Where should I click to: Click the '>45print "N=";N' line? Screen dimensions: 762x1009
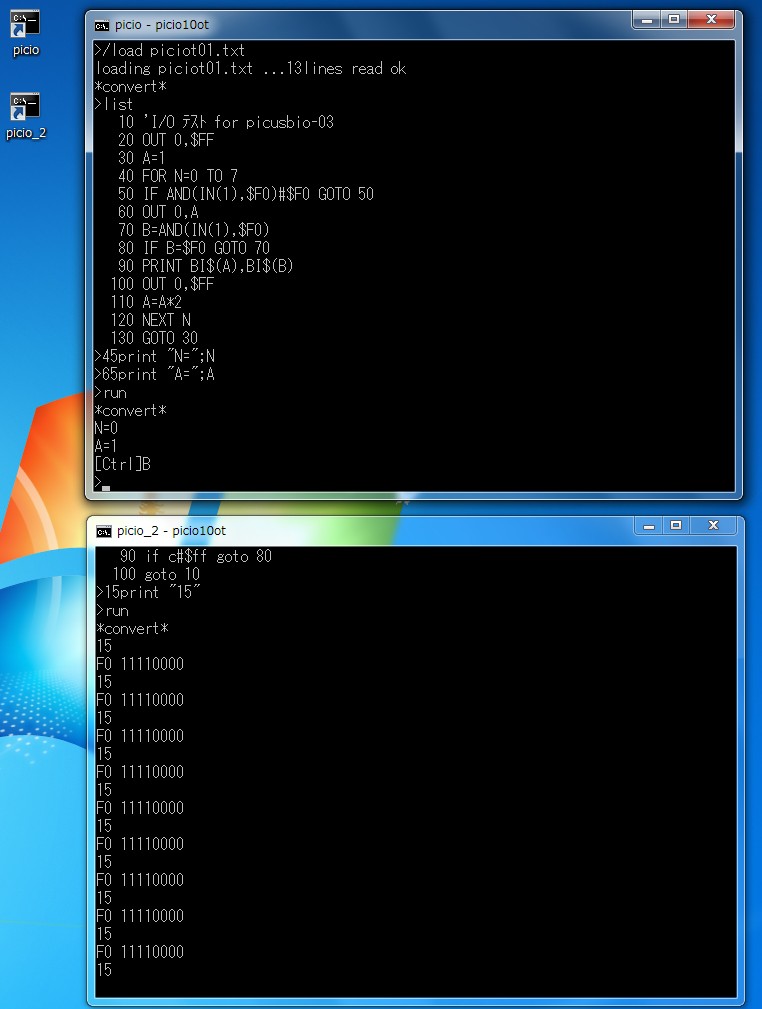tap(154, 356)
